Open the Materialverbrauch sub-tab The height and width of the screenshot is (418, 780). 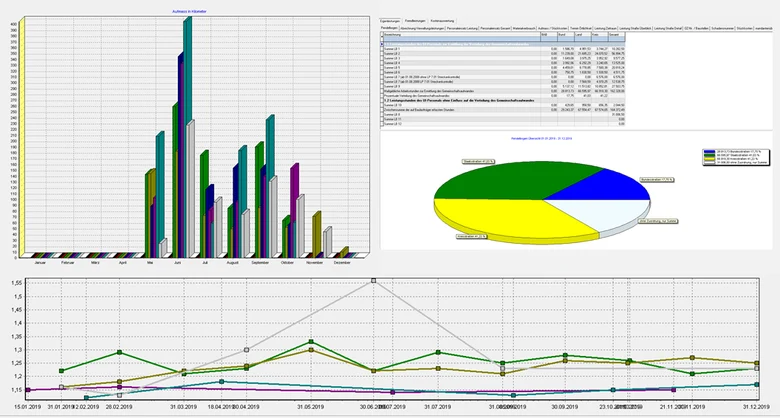(x=524, y=28)
